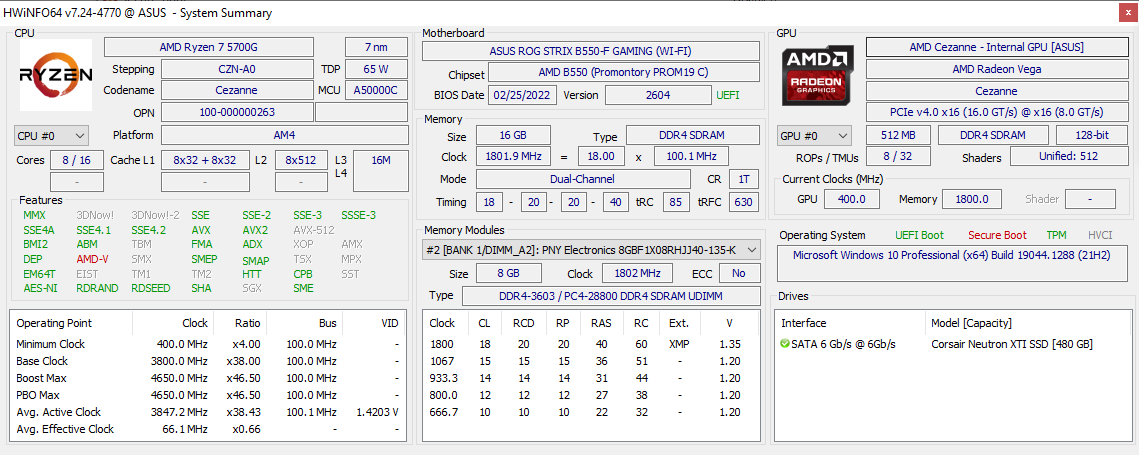Click the tRFC 630 value
This screenshot has width=1139, height=455.
pyautogui.click(x=744, y=202)
